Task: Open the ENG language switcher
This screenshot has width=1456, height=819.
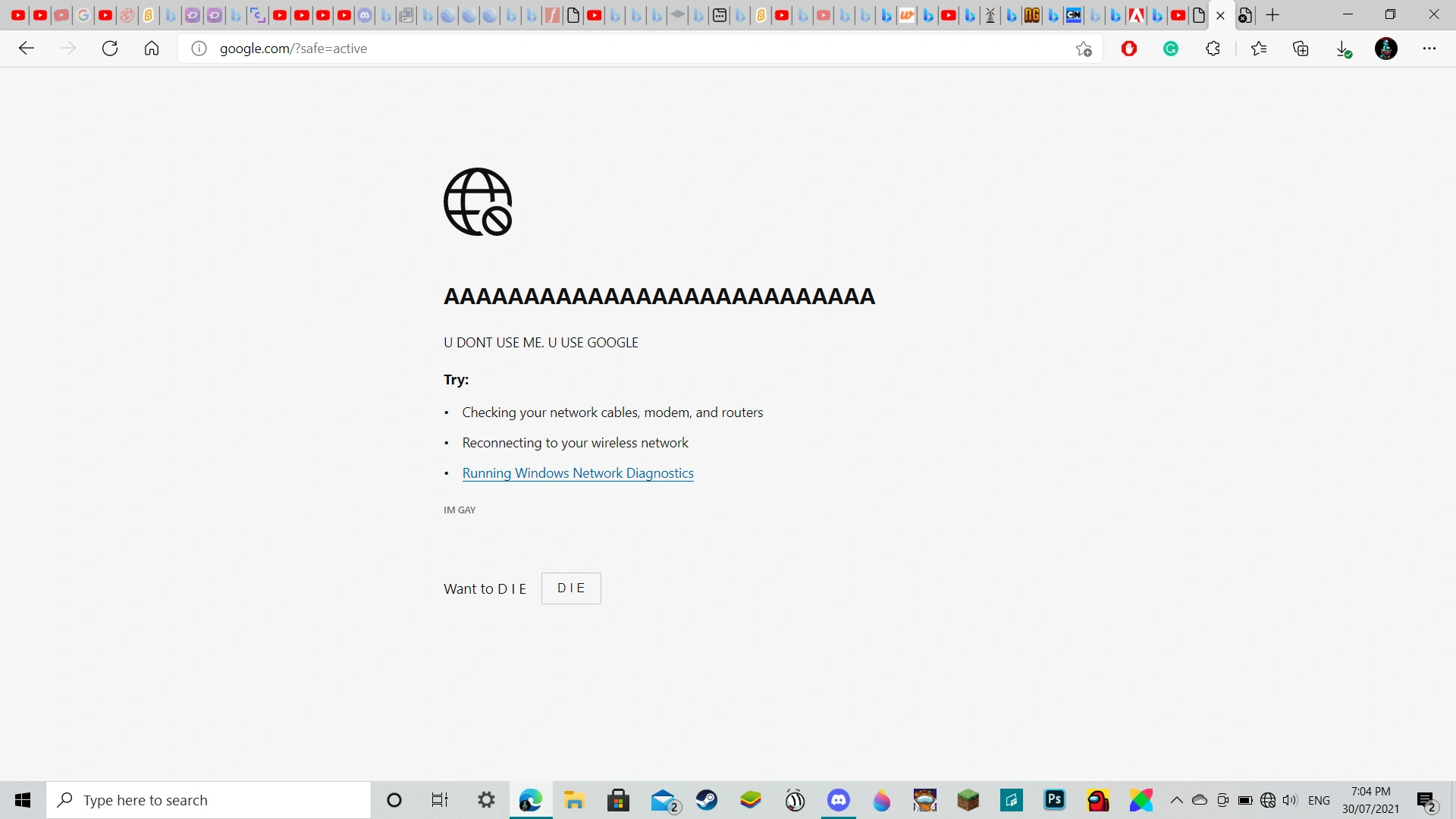Action: [x=1319, y=799]
